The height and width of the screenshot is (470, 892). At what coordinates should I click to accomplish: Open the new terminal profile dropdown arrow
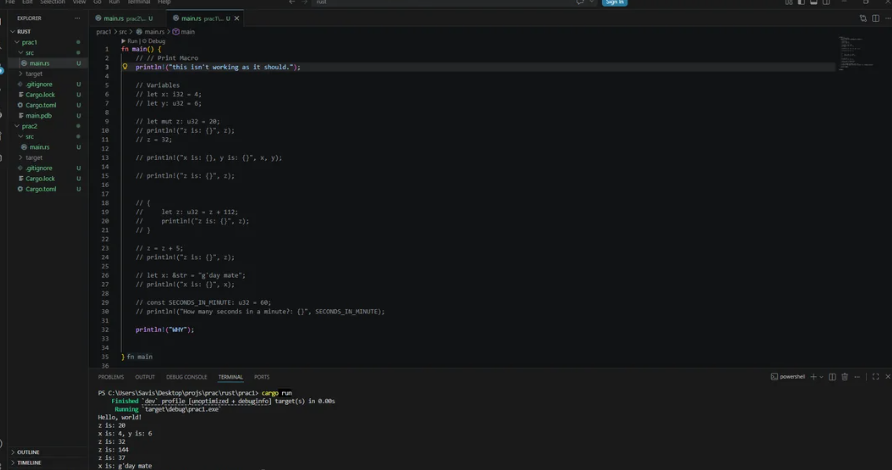(821, 377)
